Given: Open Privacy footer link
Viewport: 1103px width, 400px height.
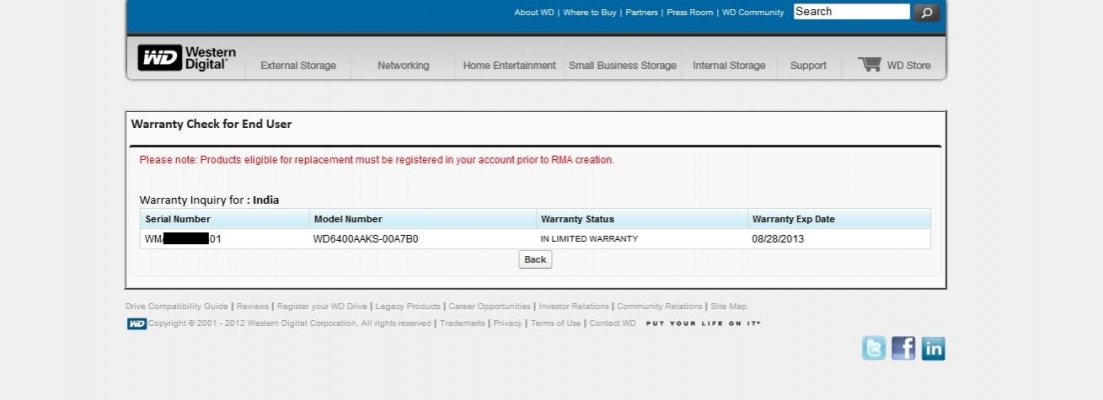Looking at the screenshot, I should (507, 323).
